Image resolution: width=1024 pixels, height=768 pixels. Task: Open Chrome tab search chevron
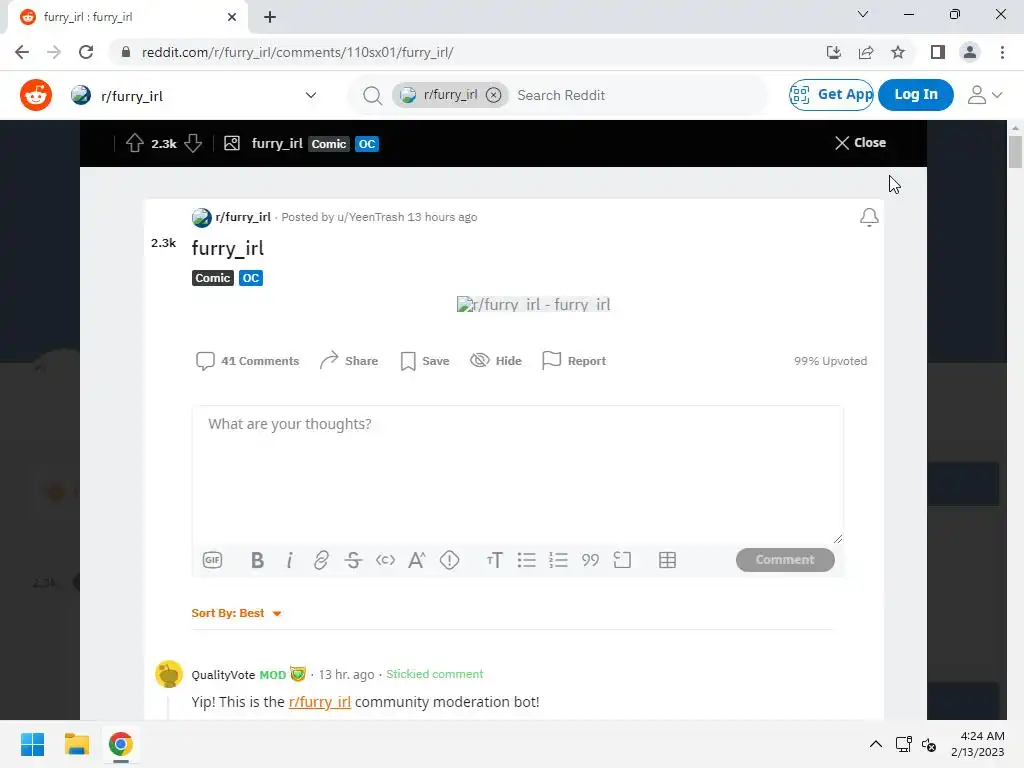pos(863,14)
